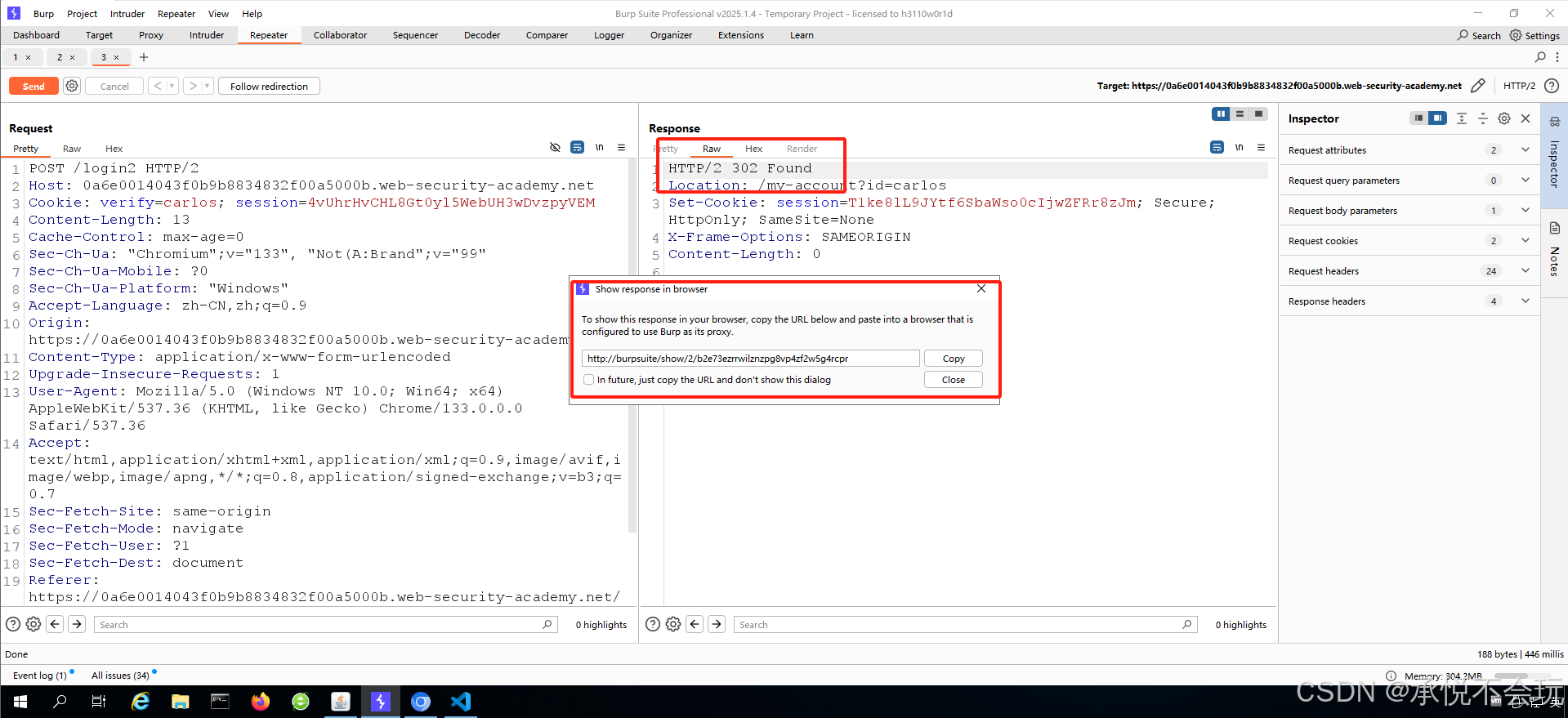Open the Notes side tab
Screen dimensions: 1568x718
coord(1554,252)
